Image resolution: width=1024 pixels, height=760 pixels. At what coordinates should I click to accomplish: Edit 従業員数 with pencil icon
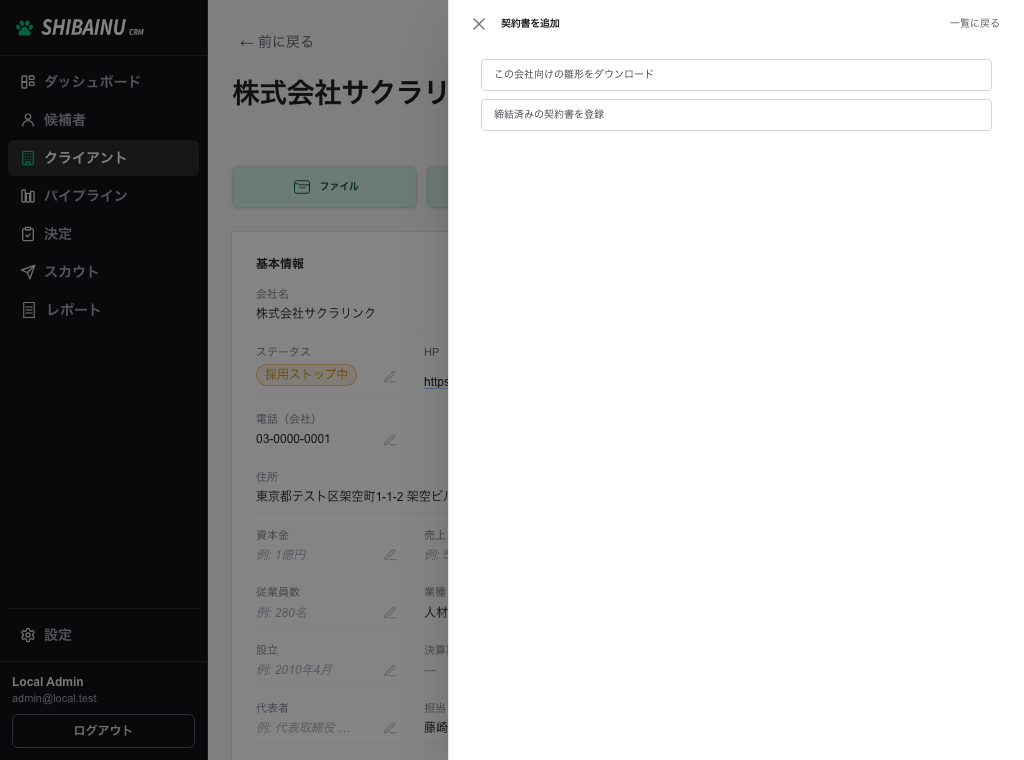390,613
